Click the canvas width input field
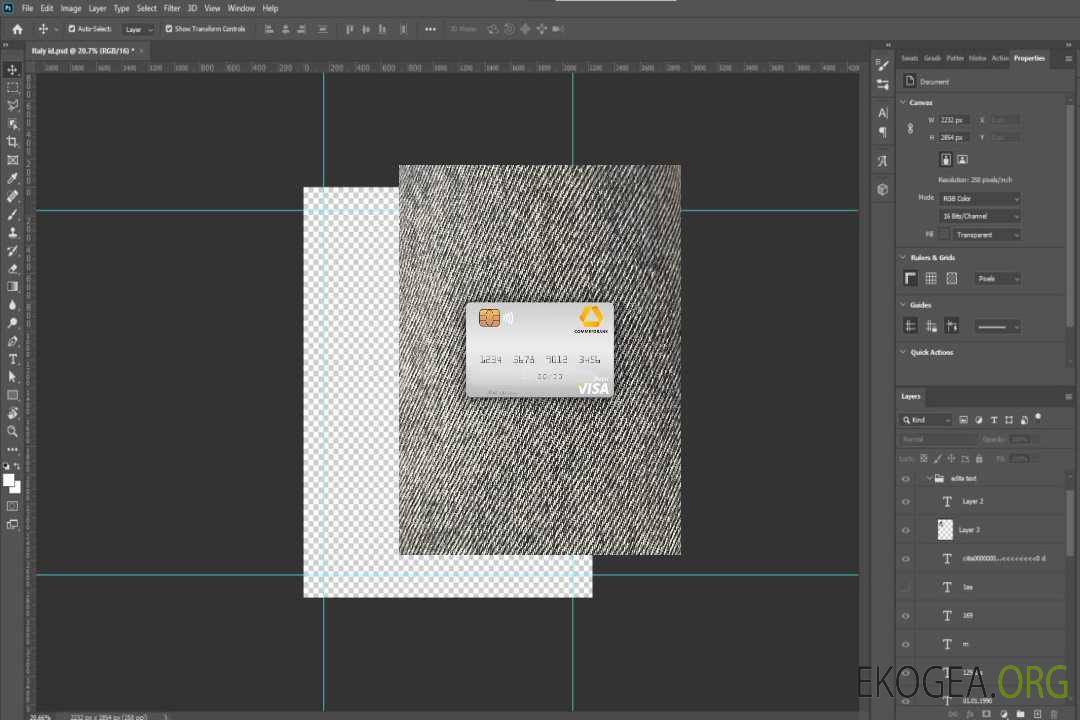Image resolution: width=1080 pixels, height=720 pixels. (x=954, y=120)
